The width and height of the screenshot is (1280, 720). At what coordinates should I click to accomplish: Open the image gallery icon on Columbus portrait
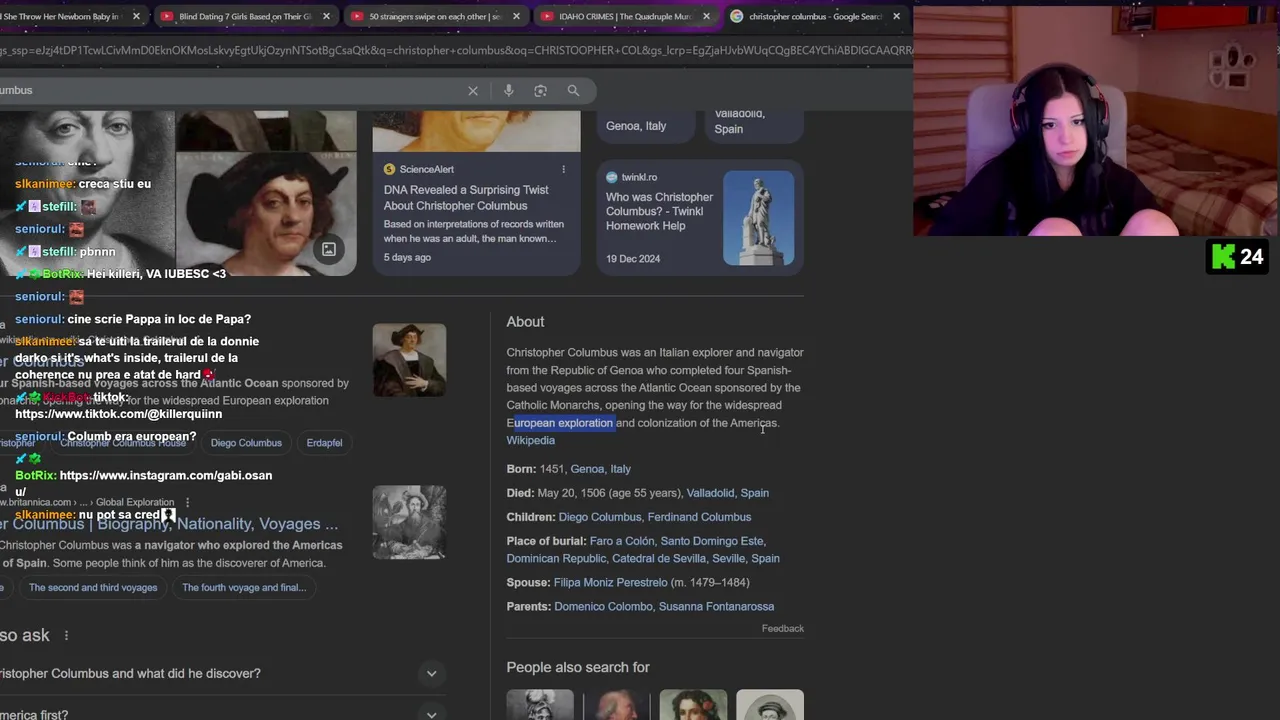pos(328,249)
